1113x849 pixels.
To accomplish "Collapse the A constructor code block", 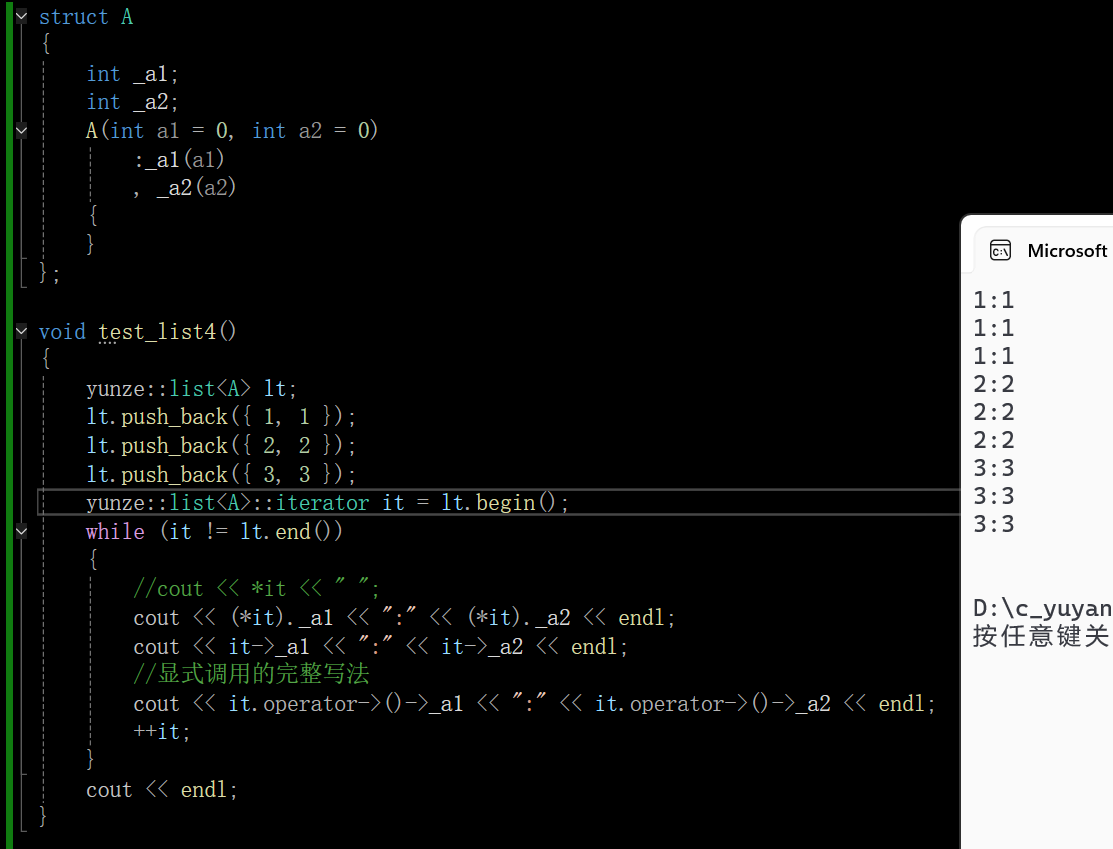I will coord(21,130).
